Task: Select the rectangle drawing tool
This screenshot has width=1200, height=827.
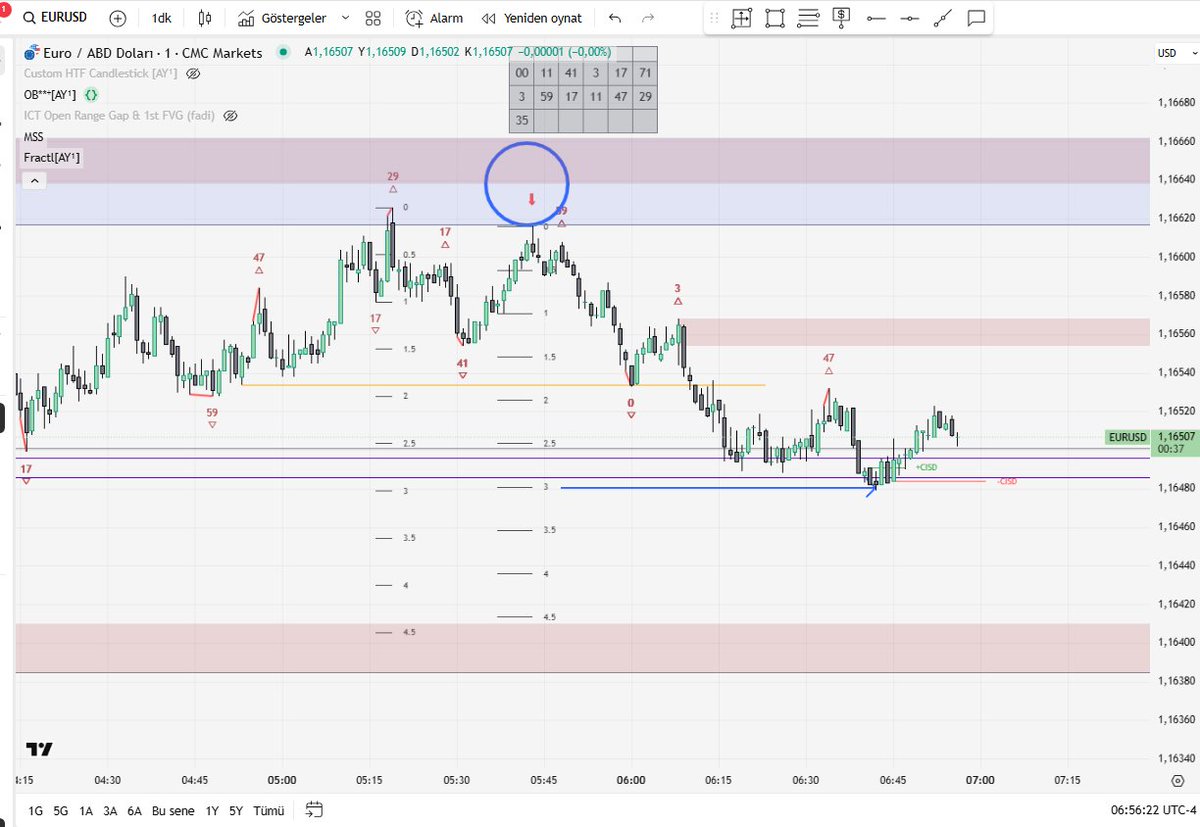Action: point(775,18)
